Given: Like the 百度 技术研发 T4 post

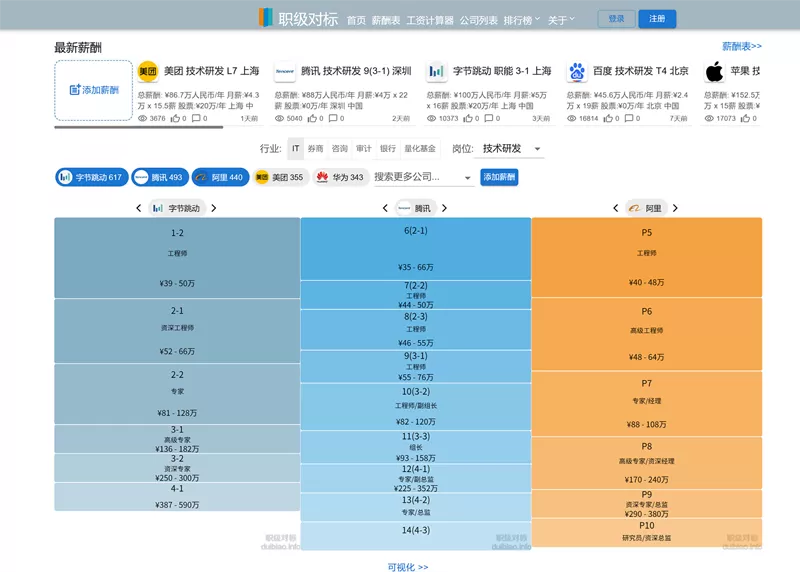Looking at the screenshot, I should (608, 118).
